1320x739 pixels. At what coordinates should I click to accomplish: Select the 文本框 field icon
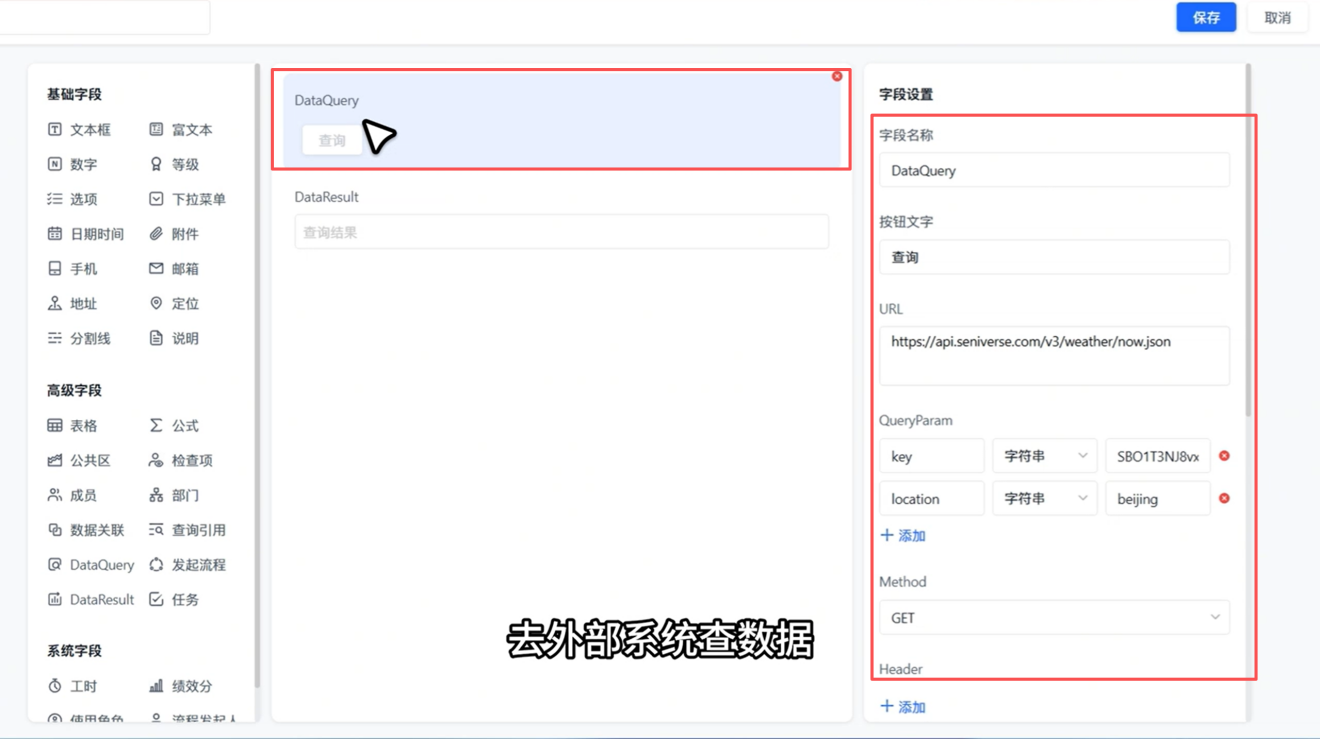55,129
